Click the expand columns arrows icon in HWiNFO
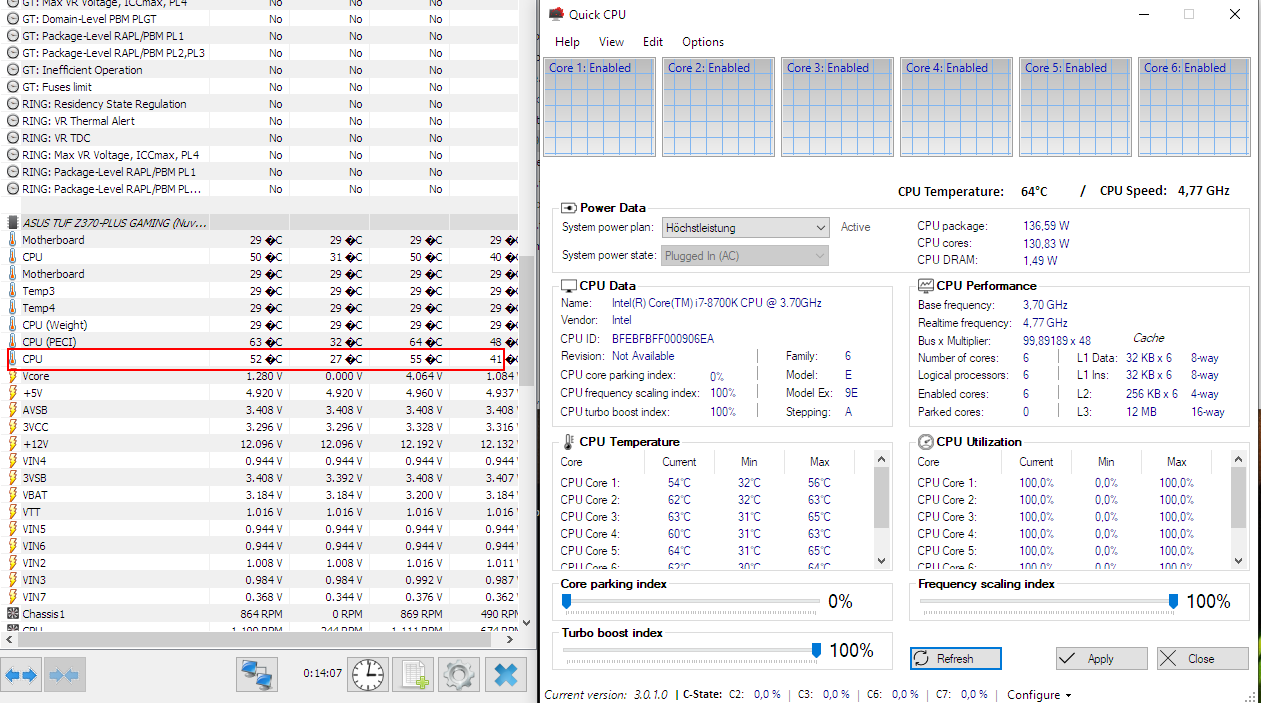 (21, 675)
